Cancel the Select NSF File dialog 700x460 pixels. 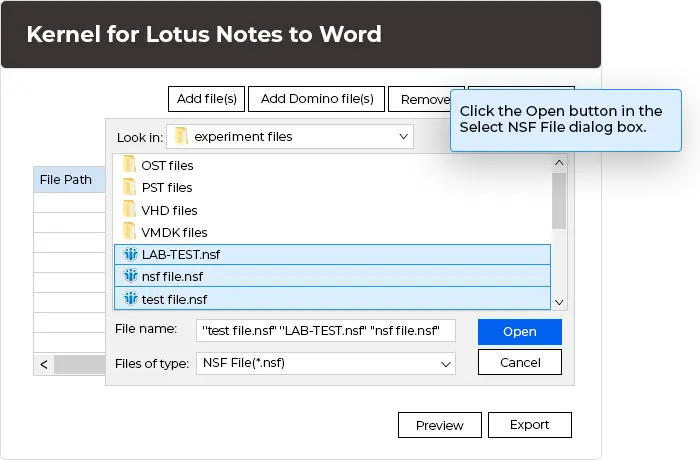(x=520, y=362)
